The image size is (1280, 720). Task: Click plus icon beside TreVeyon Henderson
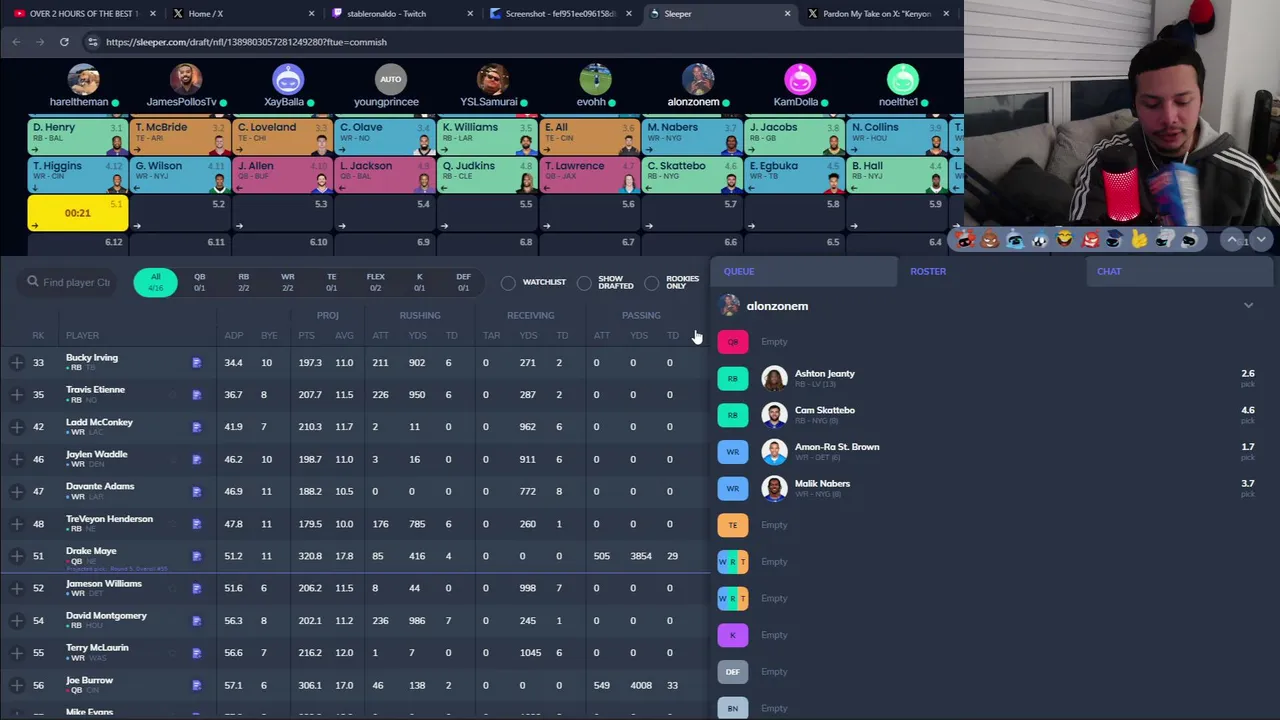(x=17, y=524)
